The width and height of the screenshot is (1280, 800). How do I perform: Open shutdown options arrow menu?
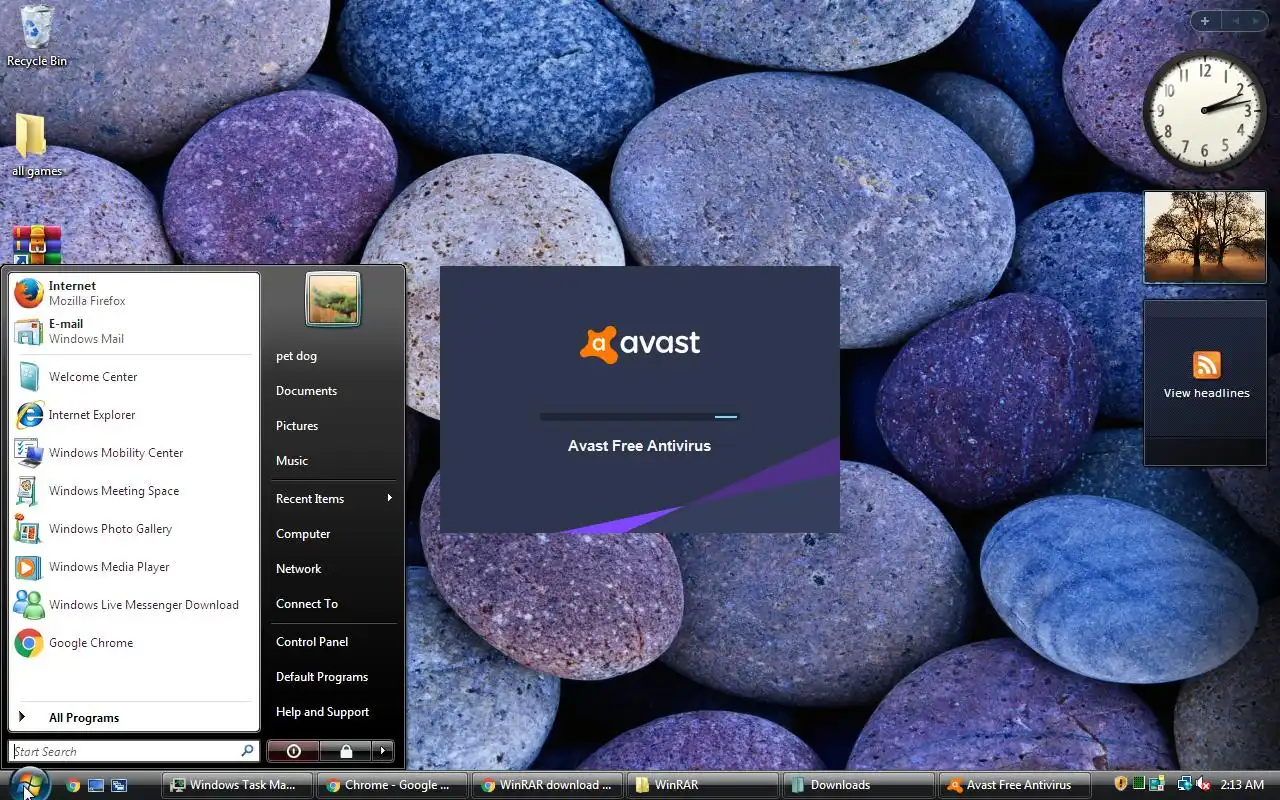click(x=383, y=750)
